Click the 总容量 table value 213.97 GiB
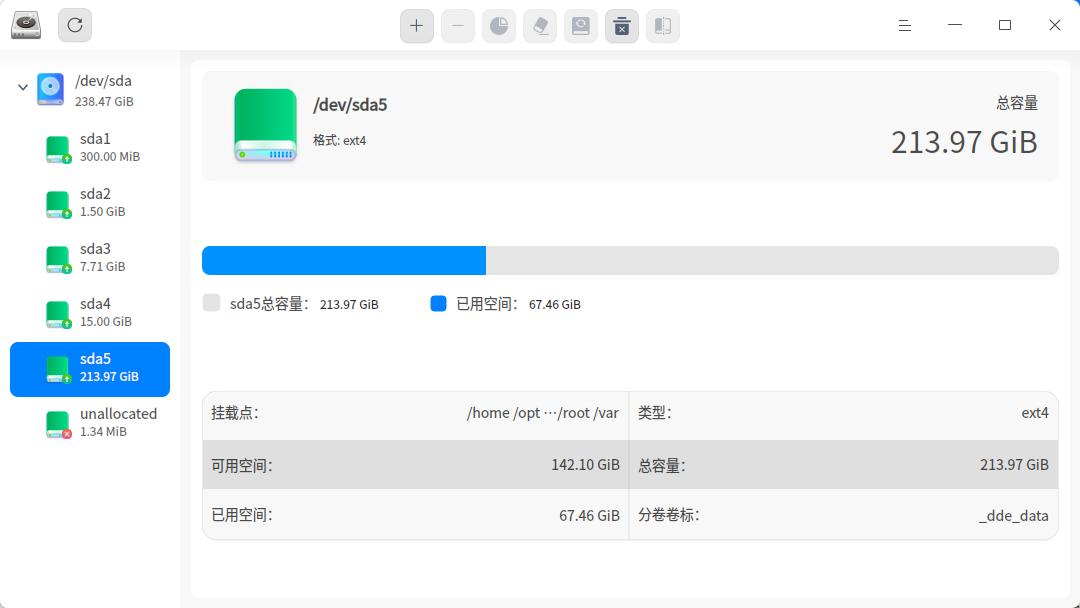 [x=1015, y=465]
